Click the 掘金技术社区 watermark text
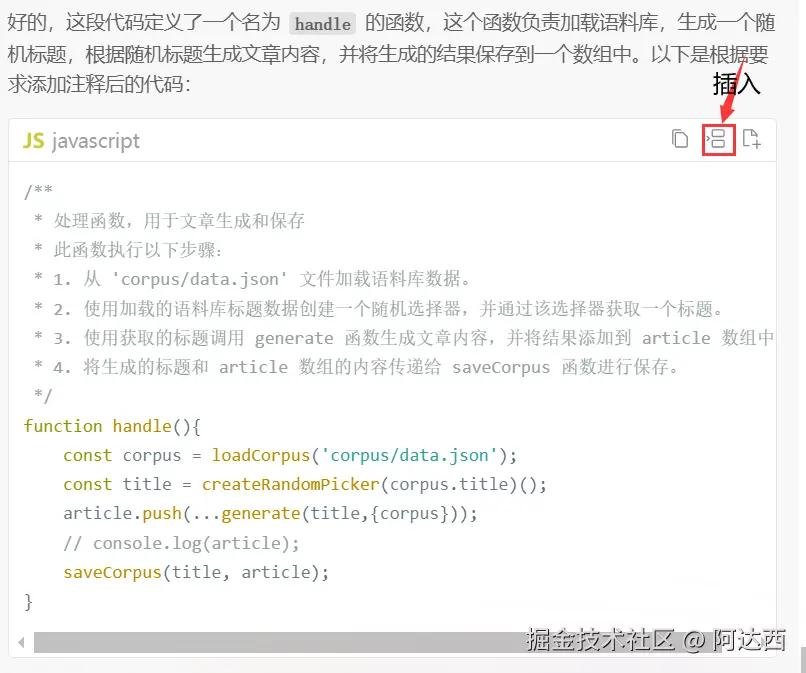The width and height of the screenshot is (806, 673). 590,640
